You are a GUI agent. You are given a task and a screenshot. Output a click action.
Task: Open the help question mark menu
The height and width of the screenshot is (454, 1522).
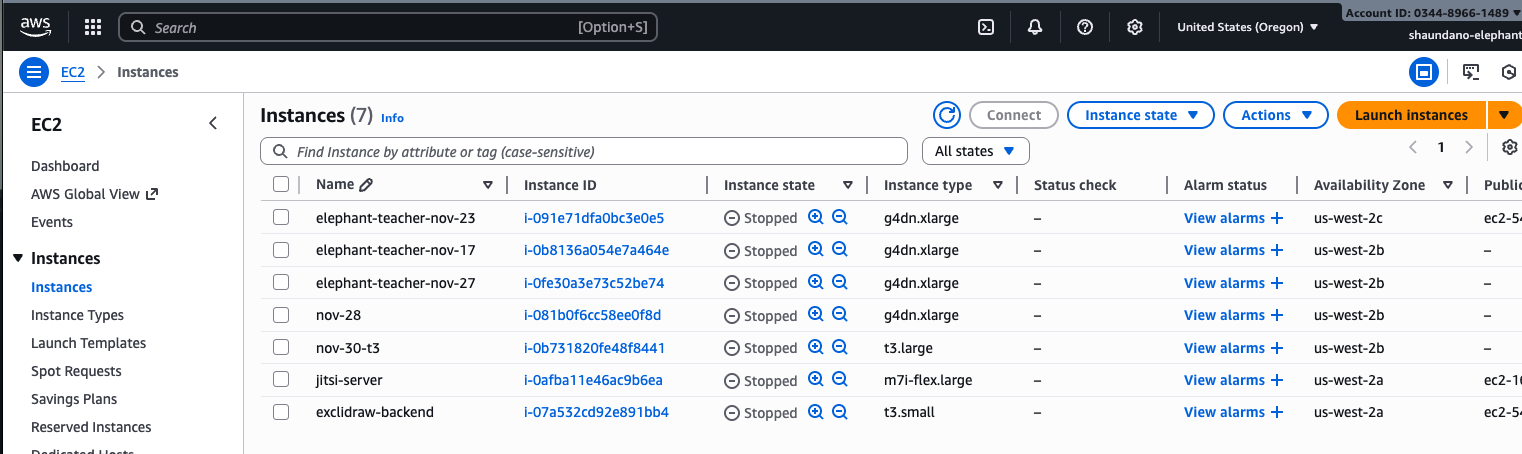click(x=1085, y=27)
